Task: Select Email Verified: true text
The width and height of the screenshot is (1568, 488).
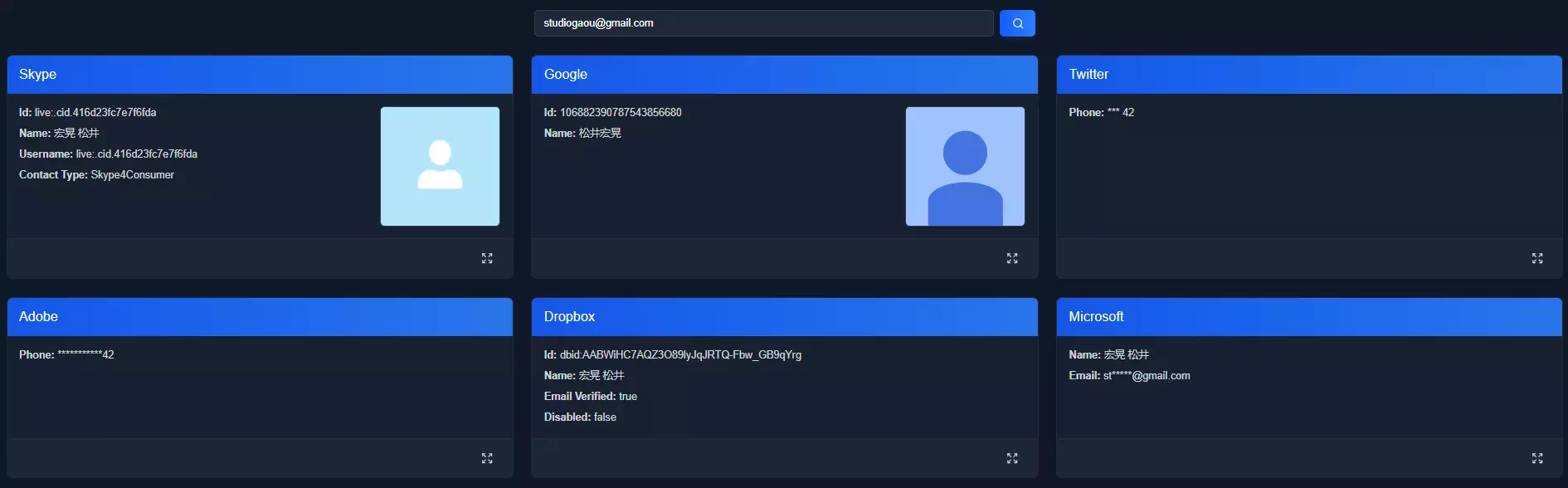Action: [x=591, y=396]
